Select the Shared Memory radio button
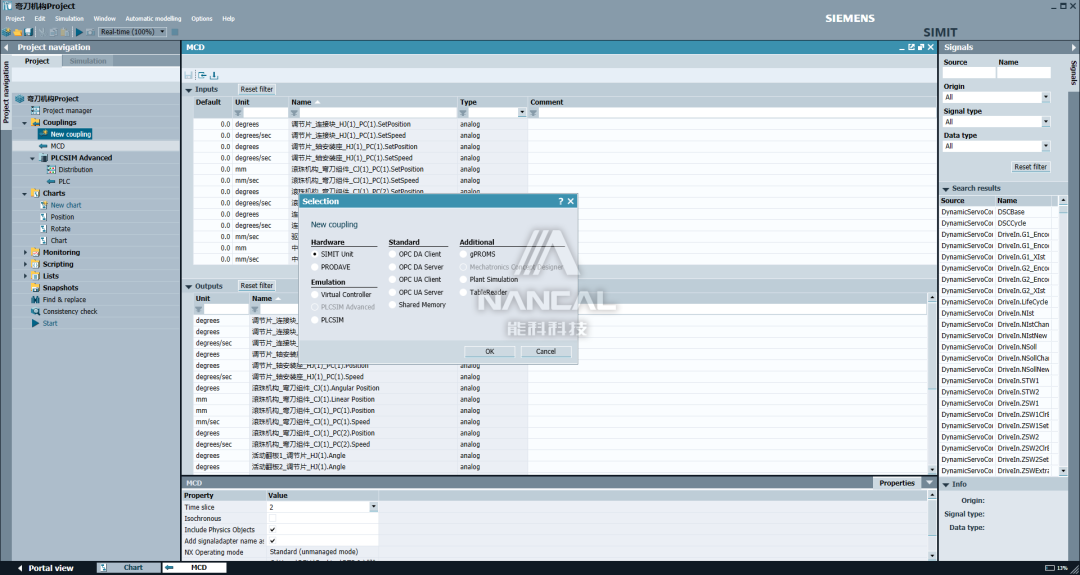1080x575 pixels. click(393, 304)
